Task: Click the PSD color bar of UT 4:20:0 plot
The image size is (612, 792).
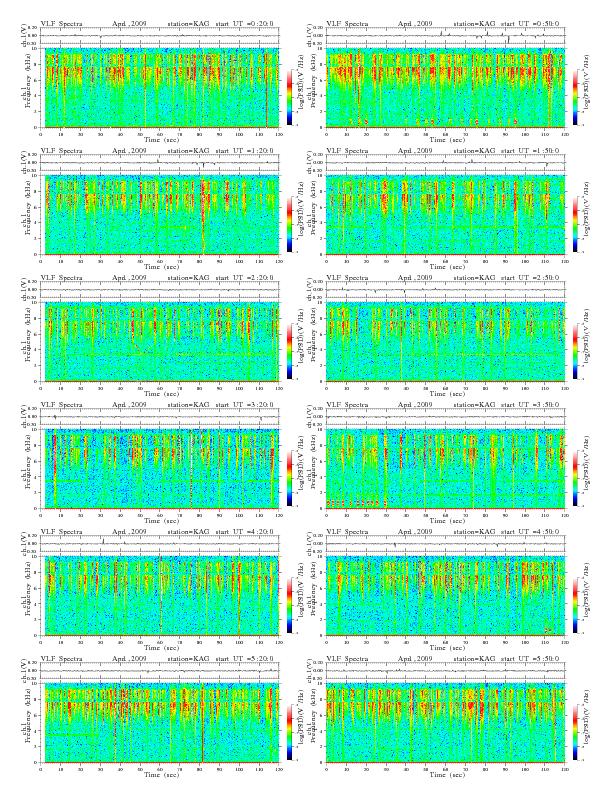Action: 289,605
